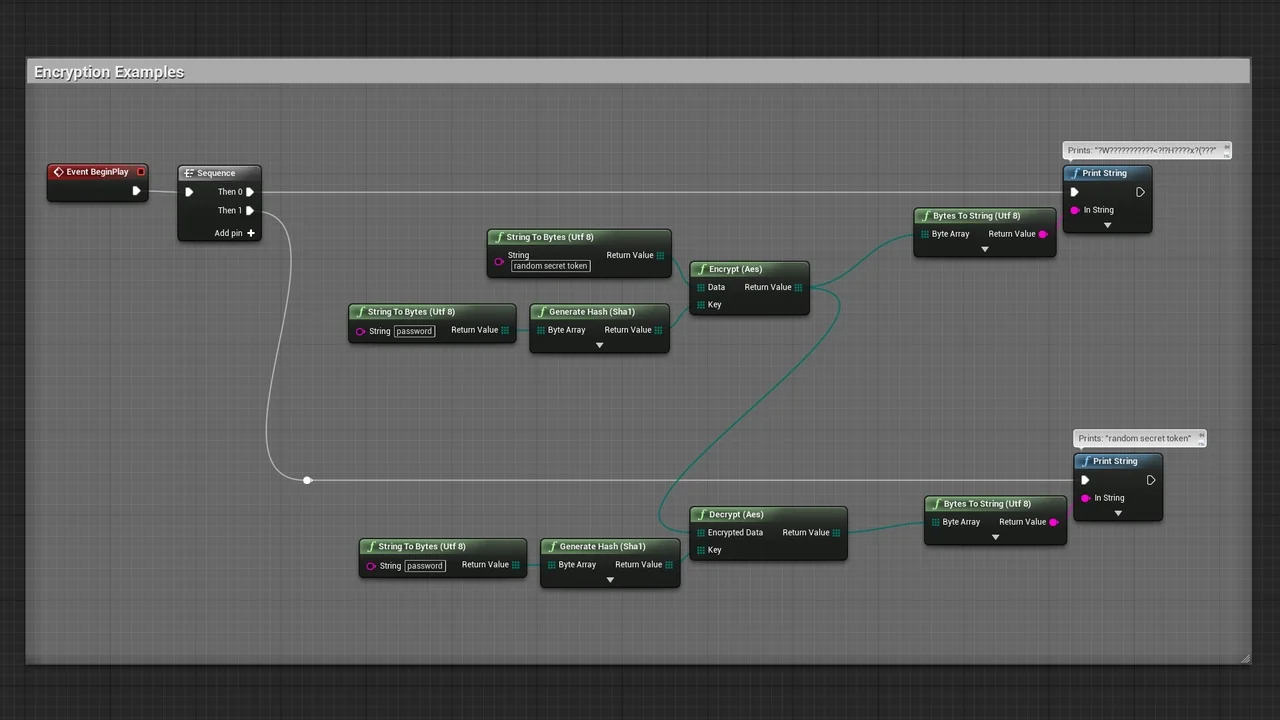Click Event BeginPlay's white execution output pin
This screenshot has width=1280, height=720.
tap(137, 191)
